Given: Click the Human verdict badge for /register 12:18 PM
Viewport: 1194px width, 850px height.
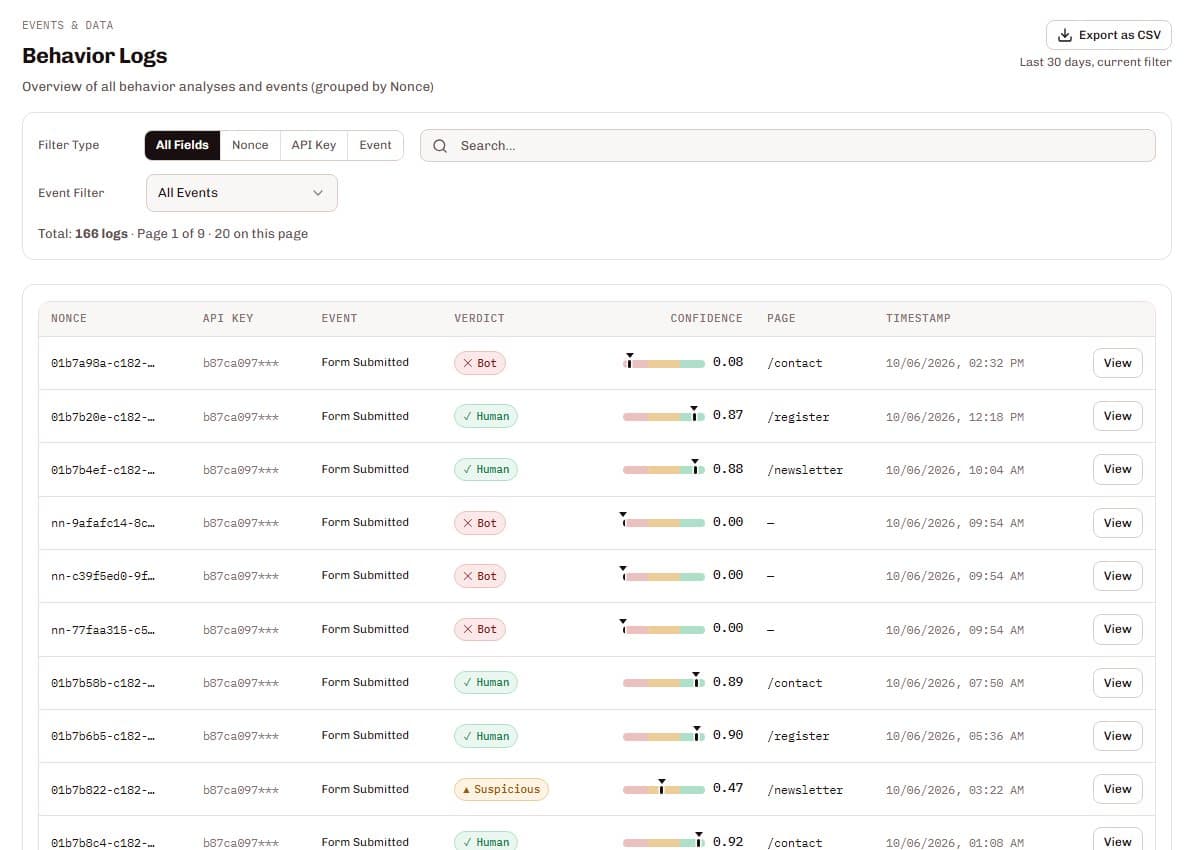Looking at the screenshot, I should click(x=486, y=417).
